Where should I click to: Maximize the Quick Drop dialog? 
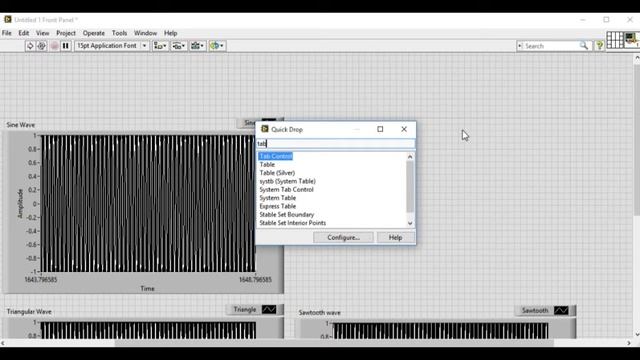pos(380,129)
